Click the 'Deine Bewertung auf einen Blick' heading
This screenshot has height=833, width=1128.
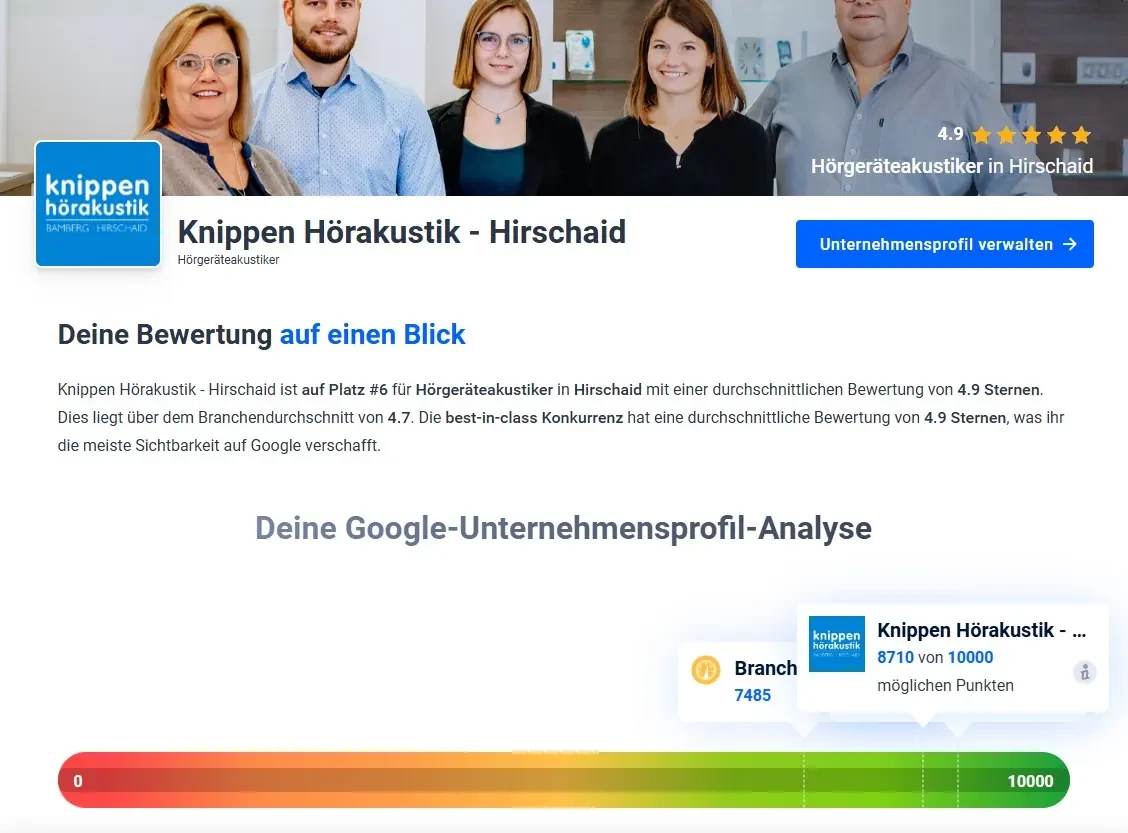point(261,334)
